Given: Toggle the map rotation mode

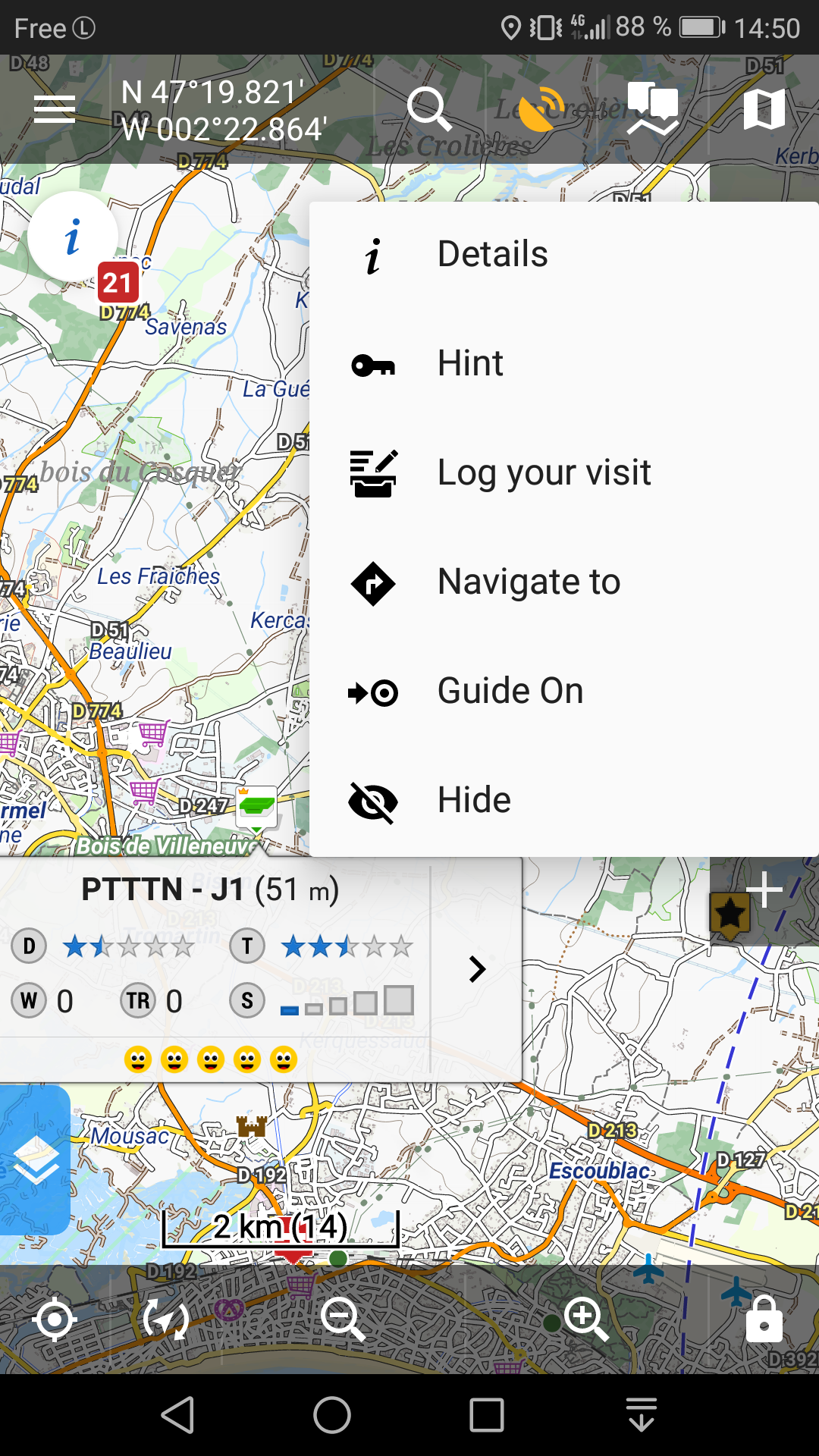Looking at the screenshot, I should [x=166, y=1319].
